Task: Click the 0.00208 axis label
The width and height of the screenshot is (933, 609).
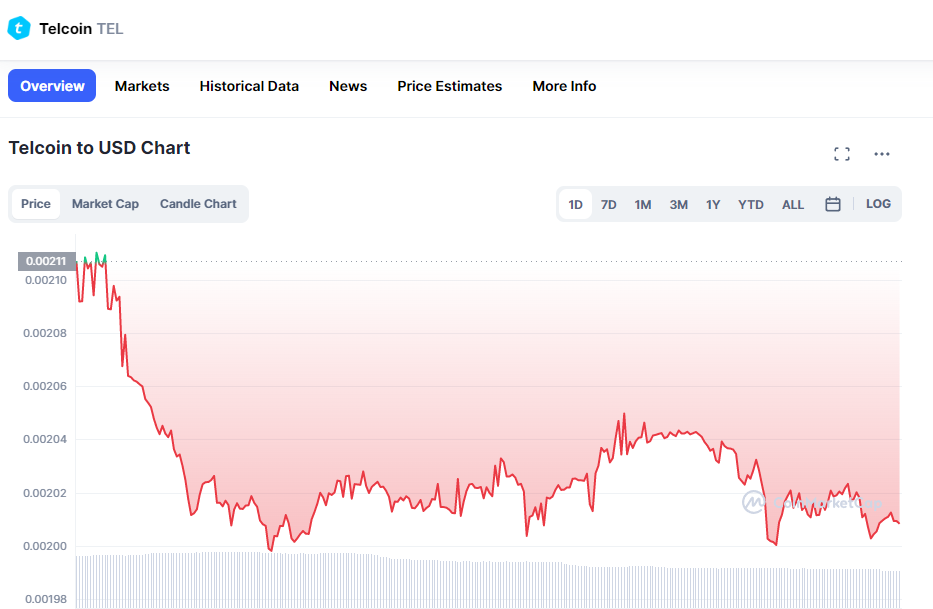Action: [x=45, y=333]
